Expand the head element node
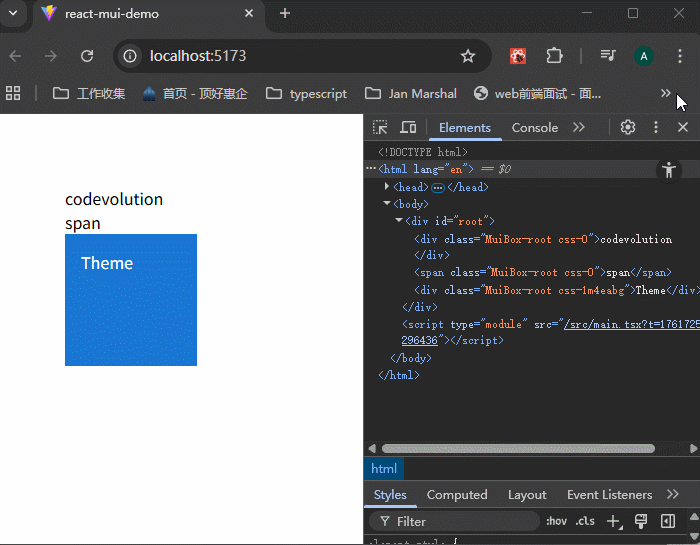The height and width of the screenshot is (545, 700). tap(387, 187)
